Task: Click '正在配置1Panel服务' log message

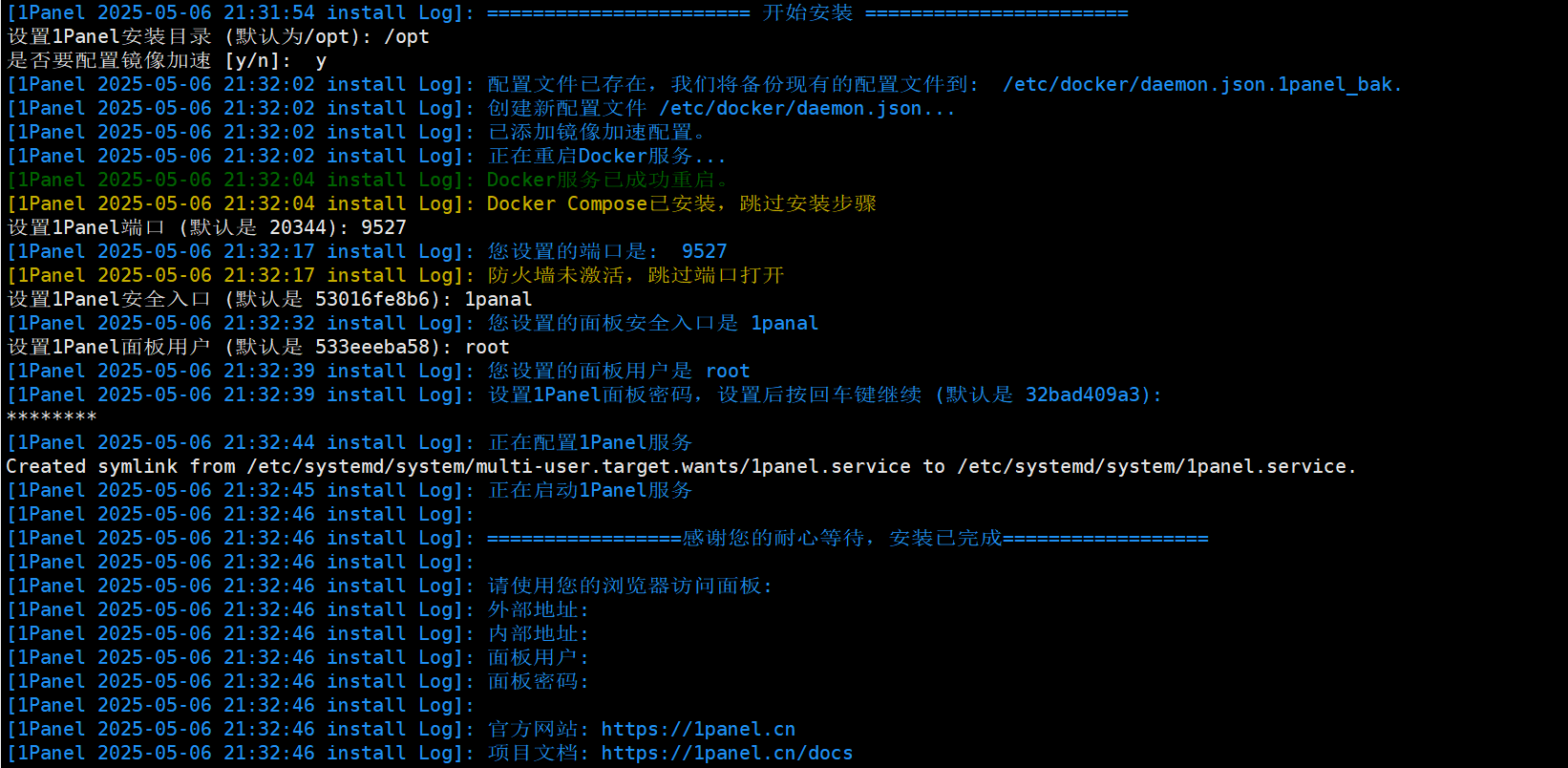Action: 590,442
